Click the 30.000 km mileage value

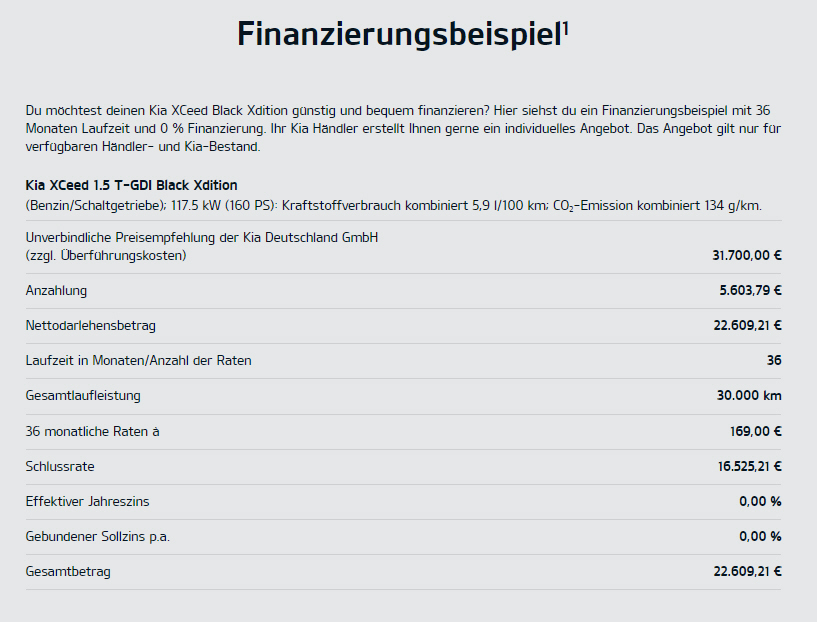point(749,396)
